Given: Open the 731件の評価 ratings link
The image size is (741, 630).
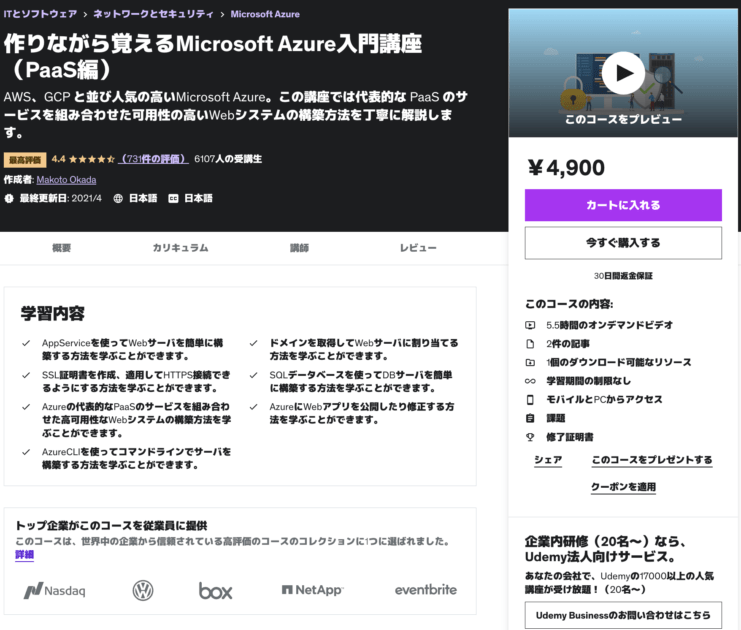Looking at the screenshot, I should tap(153, 159).
